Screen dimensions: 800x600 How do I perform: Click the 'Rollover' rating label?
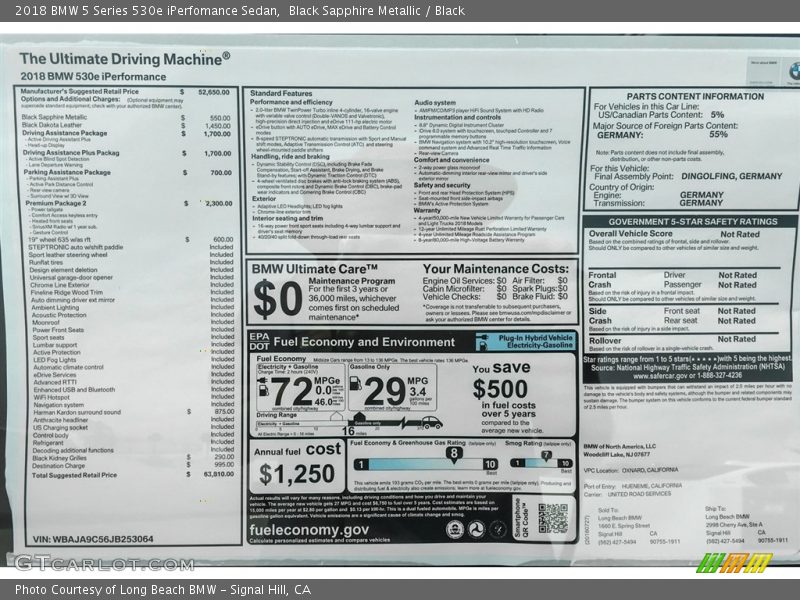(x=605, y=340)
